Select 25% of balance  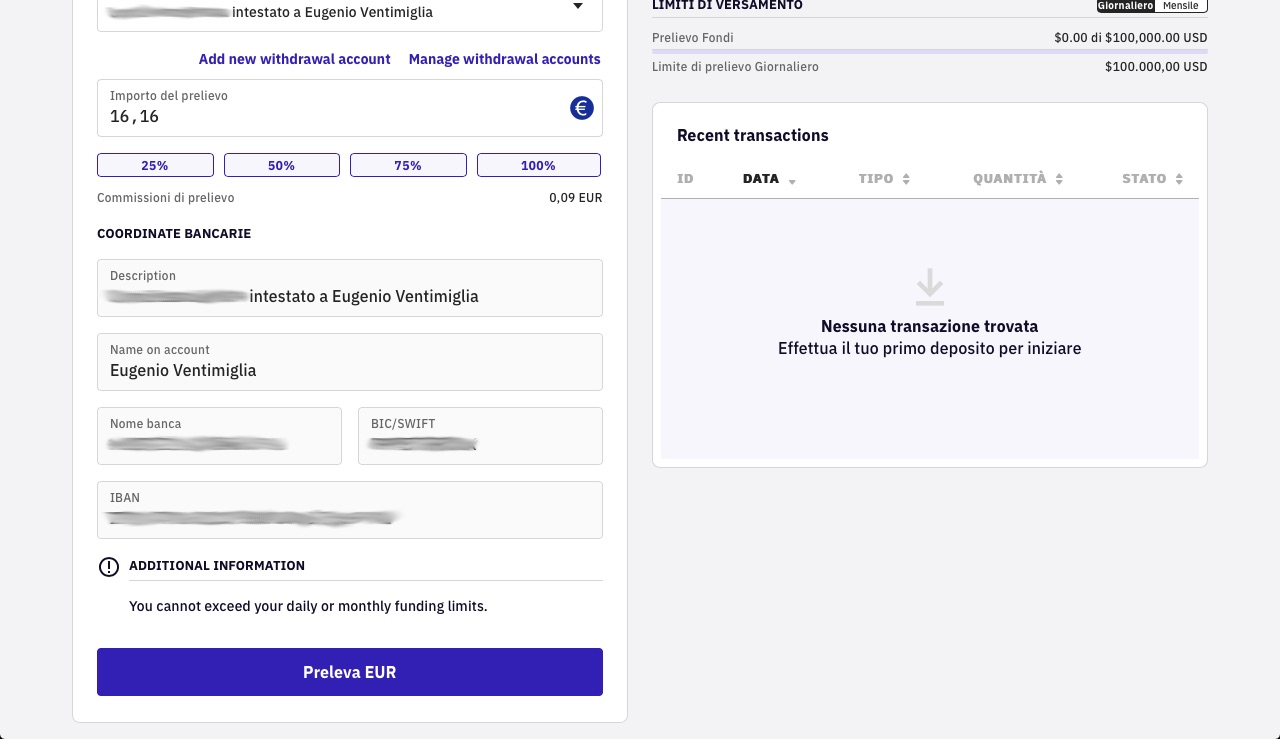pyautogui.click(x=155, y=165)
